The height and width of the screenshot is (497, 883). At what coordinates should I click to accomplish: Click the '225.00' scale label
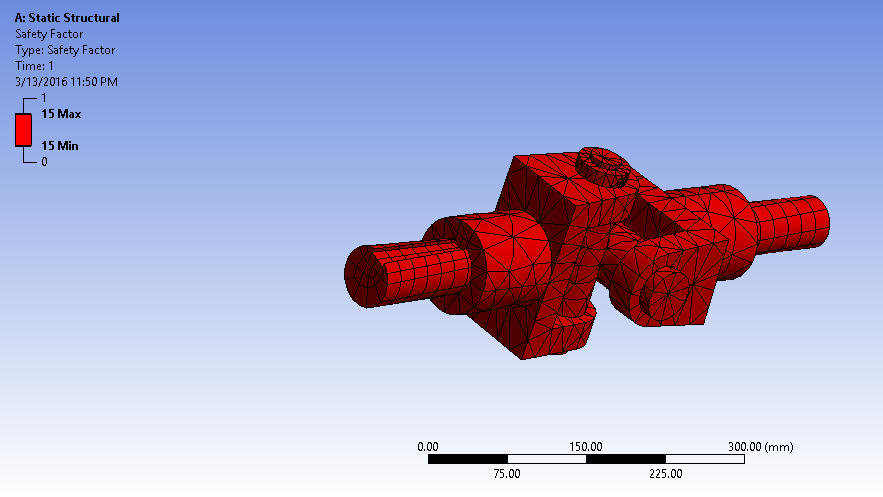click(x=666, y=474)
